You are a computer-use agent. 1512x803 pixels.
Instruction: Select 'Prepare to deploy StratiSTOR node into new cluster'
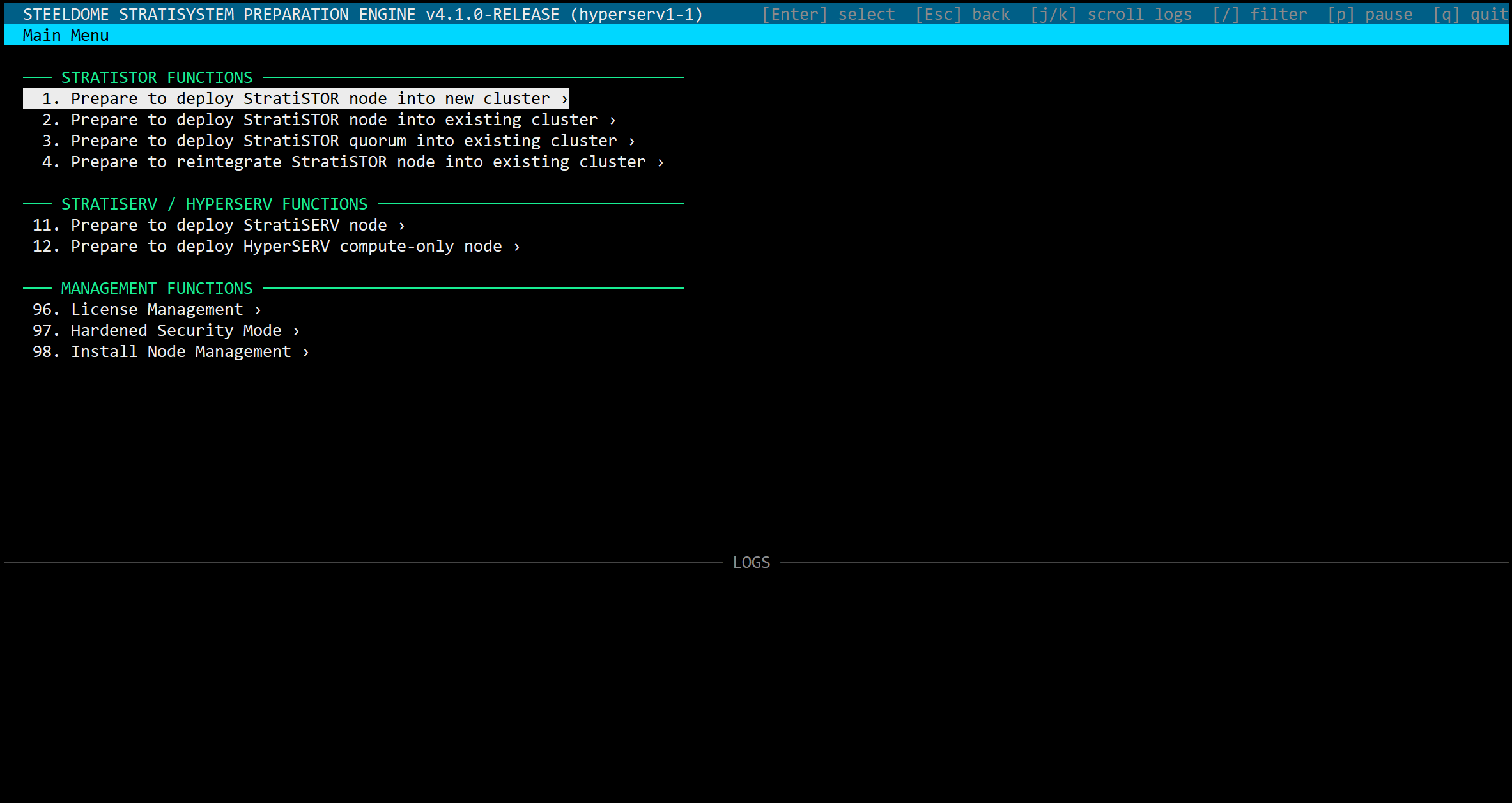296,98
